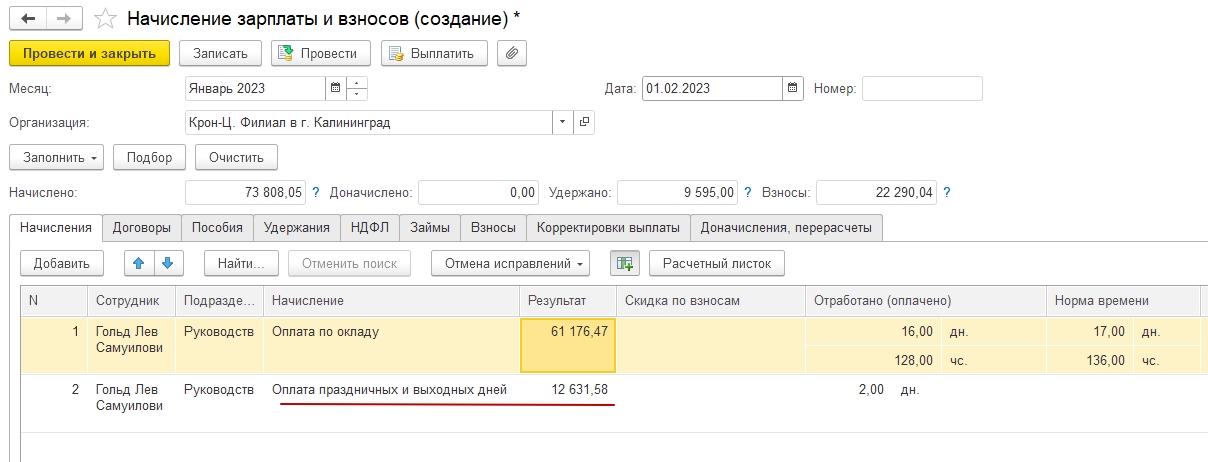Open the Отмена исправлений dropdown
The height and width of the screenshot is (462, 1208).
click(510, 263)
